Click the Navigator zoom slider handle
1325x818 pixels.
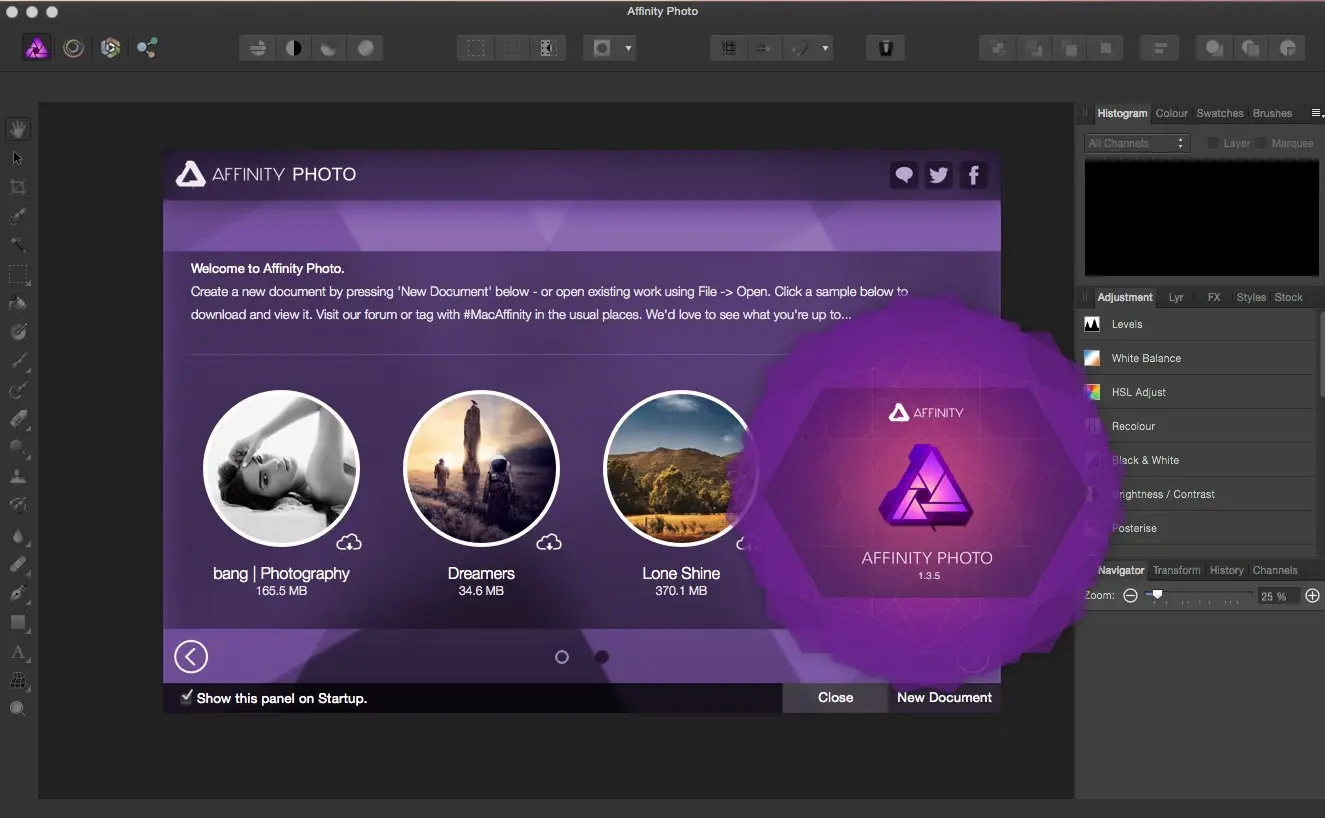click(x=1157, y=595)
